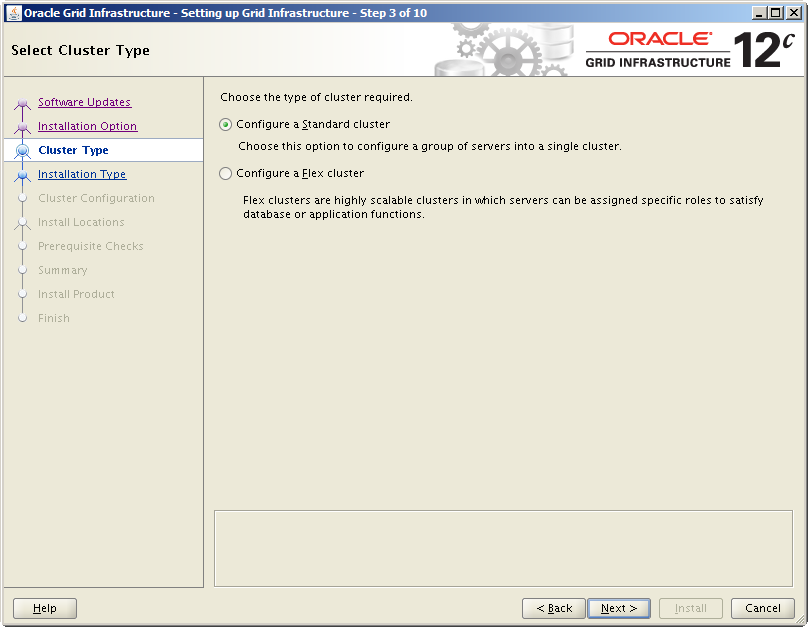This screenshot has width=808, height=627.
Task: Open Help for cluster type
Action: tap(45, 608)
